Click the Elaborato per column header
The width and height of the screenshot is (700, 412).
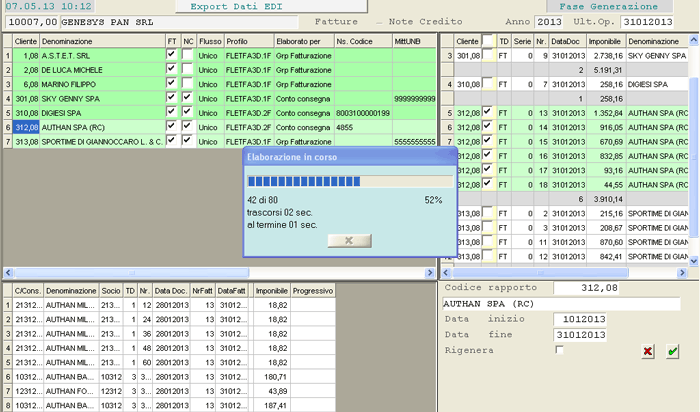[304, 41]
